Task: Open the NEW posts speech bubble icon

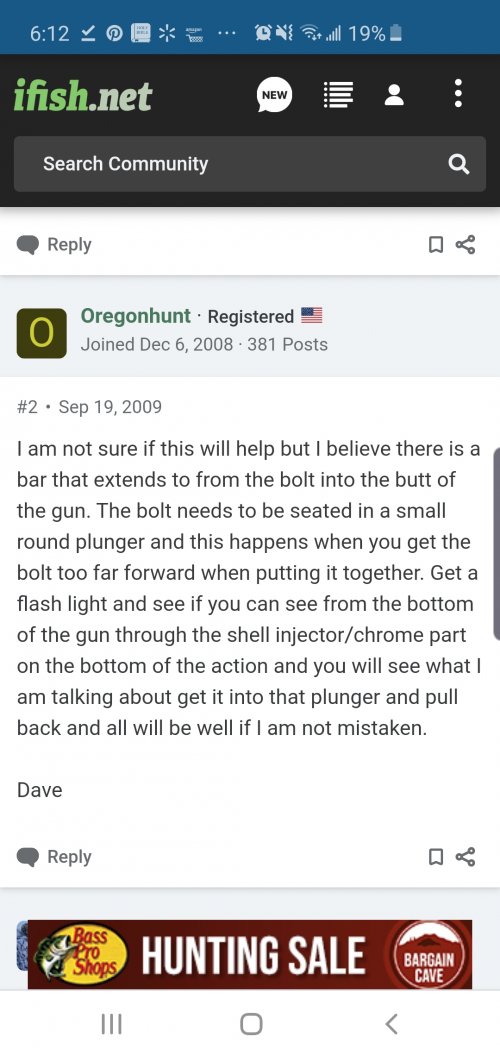Action: 274,94
